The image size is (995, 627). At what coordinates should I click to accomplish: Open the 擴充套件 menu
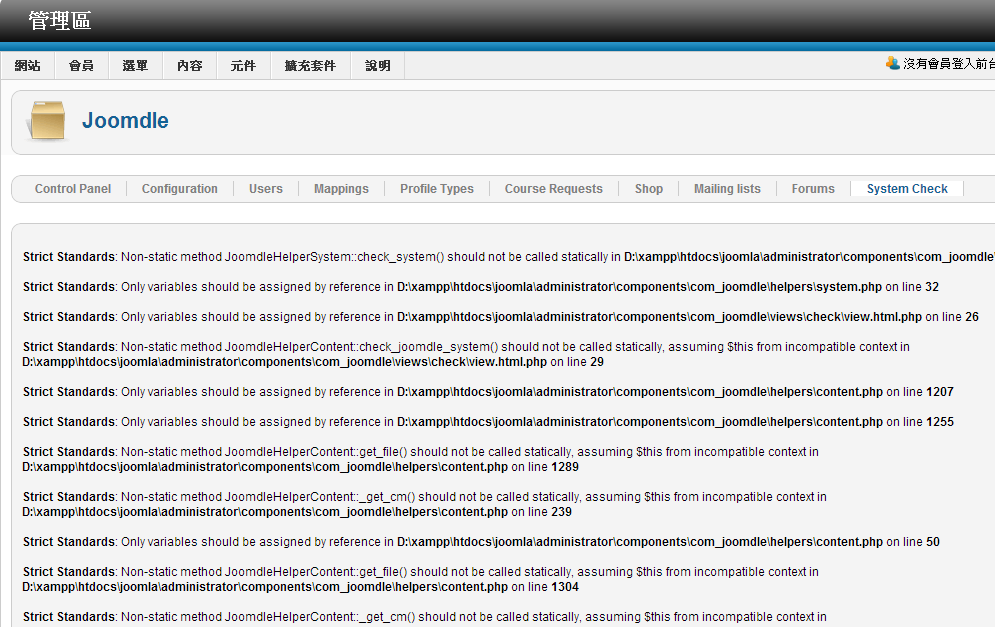310,65
